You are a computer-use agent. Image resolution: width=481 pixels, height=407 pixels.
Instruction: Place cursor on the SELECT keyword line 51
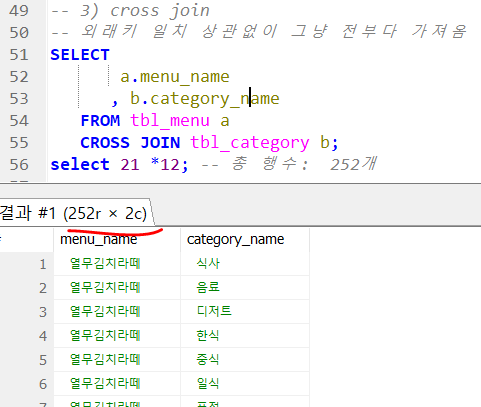[80, 55]
